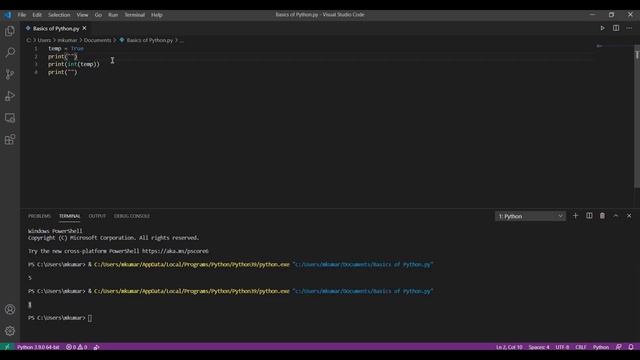The height and width of the screenshot is (360, 640).
Task: Open the terminal selector dropdown '1: Python'
Action: pyautogui.click(x=530, y=216)
